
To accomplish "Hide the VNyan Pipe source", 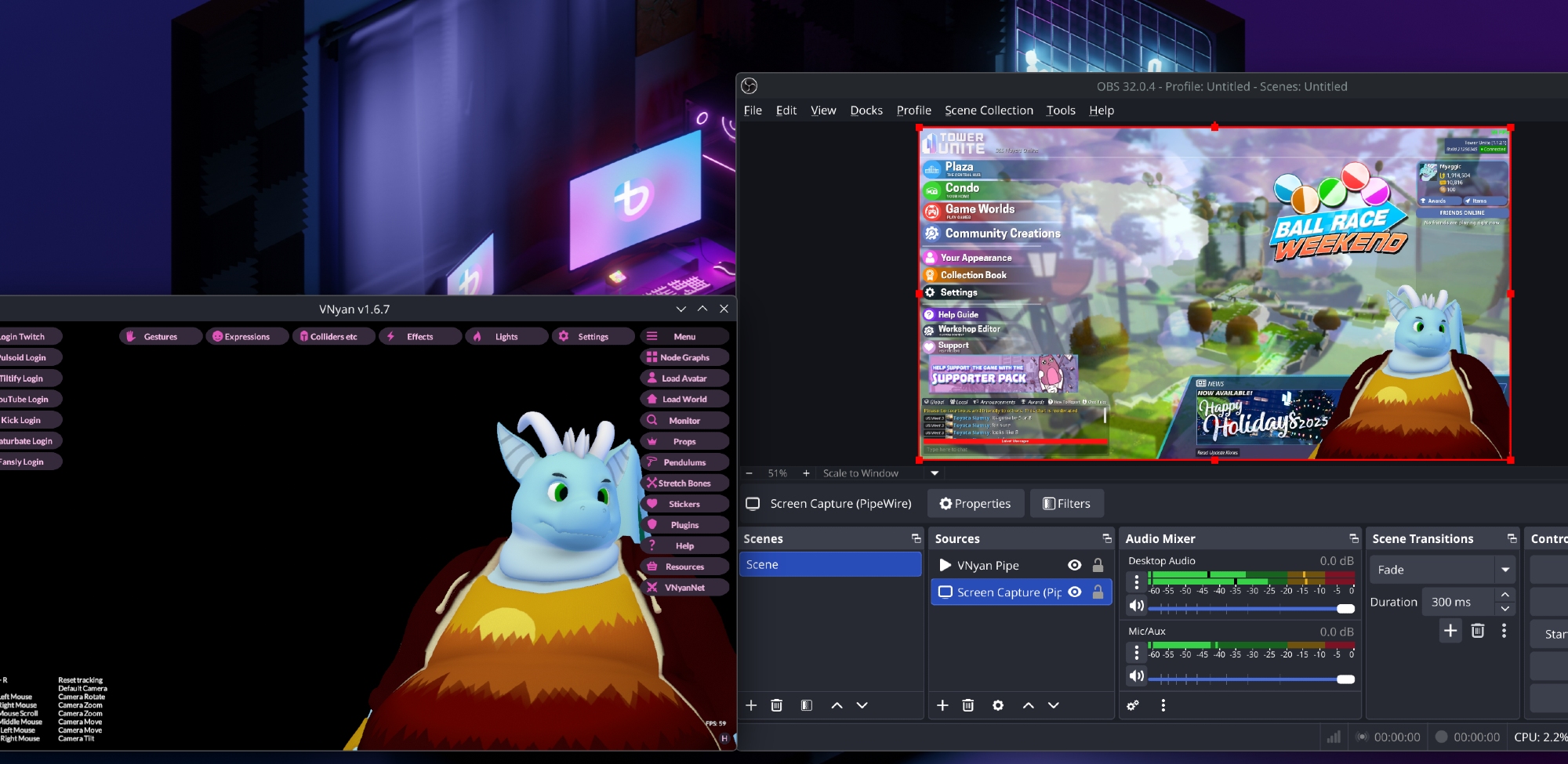I will coord(1074,565).
